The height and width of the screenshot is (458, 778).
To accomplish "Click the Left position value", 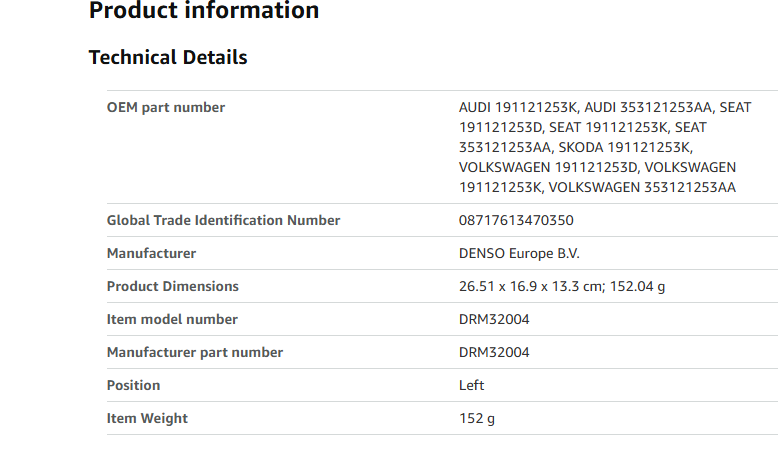I will click(x=471, y=386).
